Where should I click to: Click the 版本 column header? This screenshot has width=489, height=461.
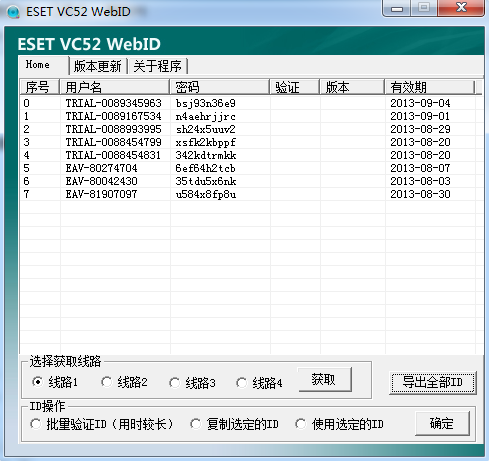(352, 87)
